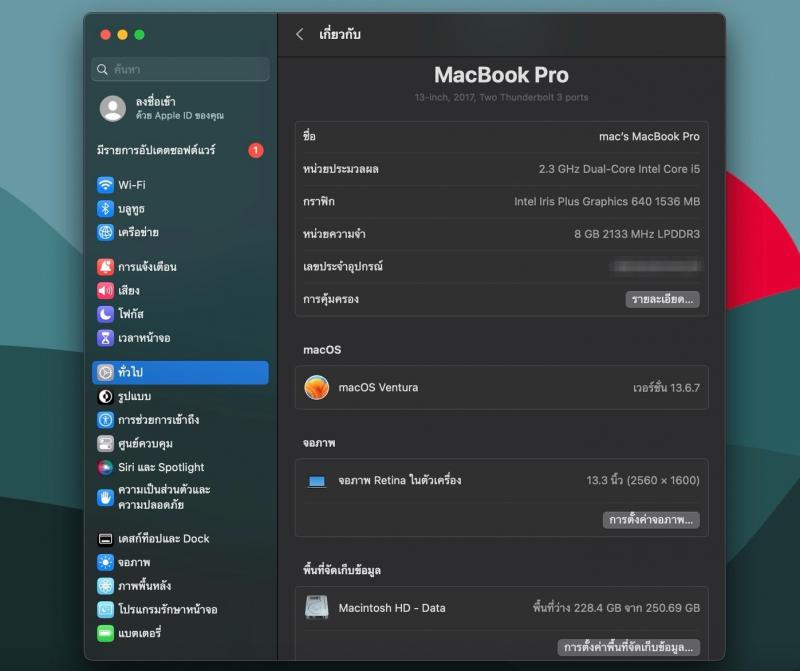Click the coverage details button (รายละเอียด...)
Screen dimensions: 800x671
(x=662, y=300)
